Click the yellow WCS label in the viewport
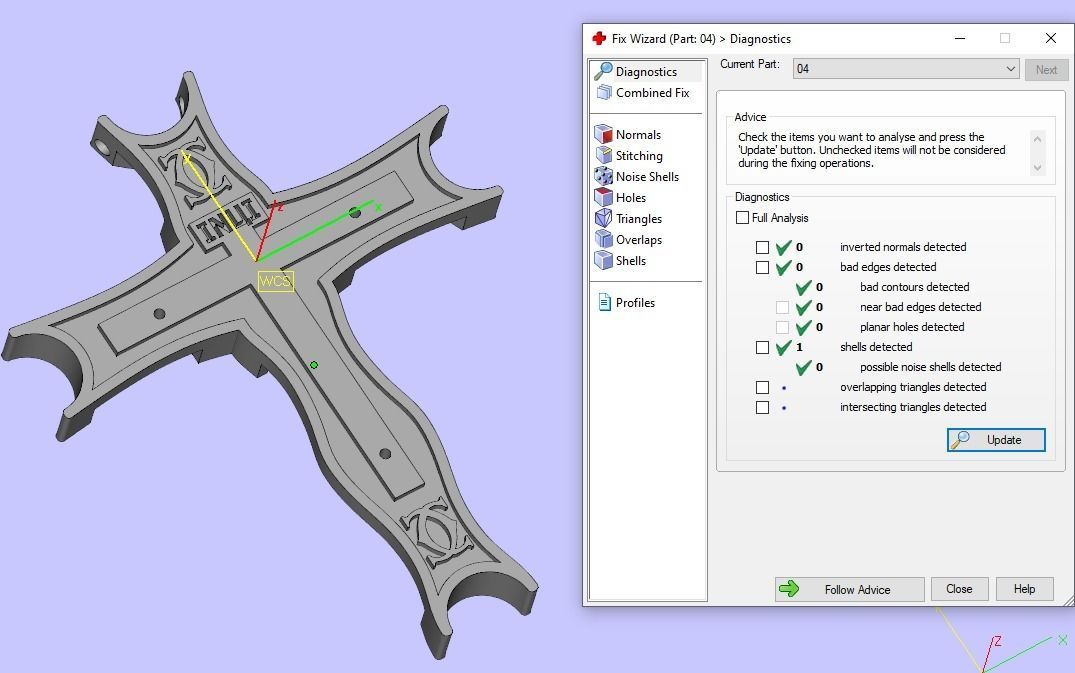The height and width of the screenshot is (673, 1075). click(276, 281)
